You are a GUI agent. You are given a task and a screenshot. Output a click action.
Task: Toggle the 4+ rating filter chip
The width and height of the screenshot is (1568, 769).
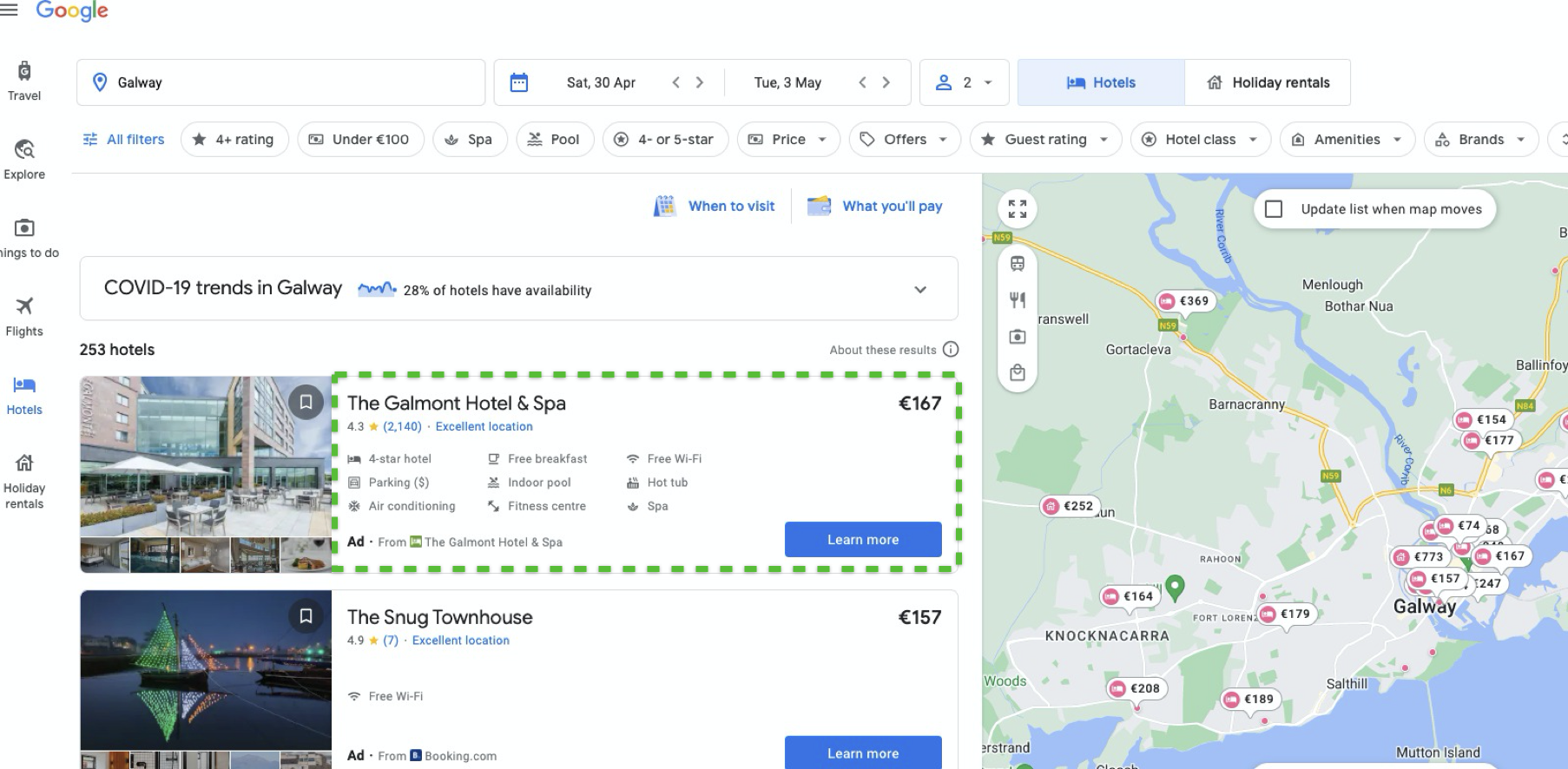pos(234,139)
